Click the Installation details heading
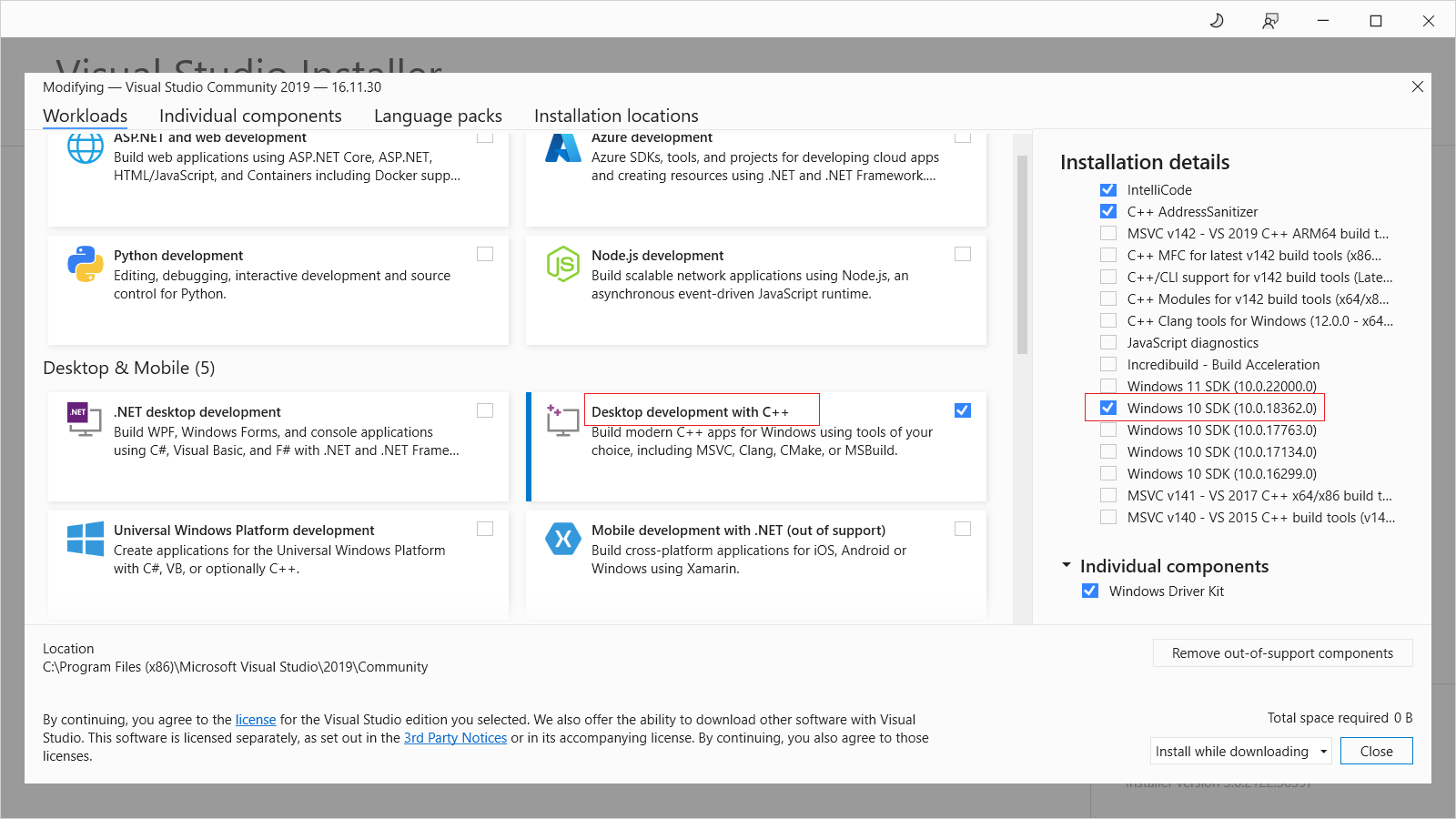The image size is (1456, 819). tap(1145, 162)
